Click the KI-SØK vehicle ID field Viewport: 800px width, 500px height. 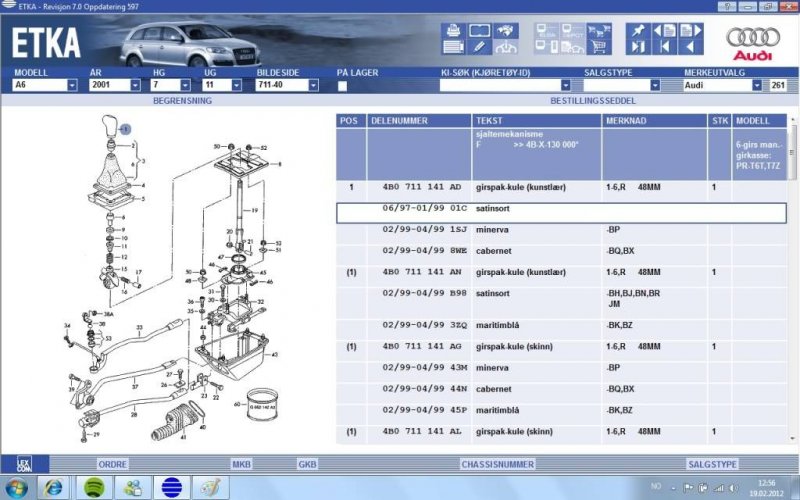pos(498,86)
